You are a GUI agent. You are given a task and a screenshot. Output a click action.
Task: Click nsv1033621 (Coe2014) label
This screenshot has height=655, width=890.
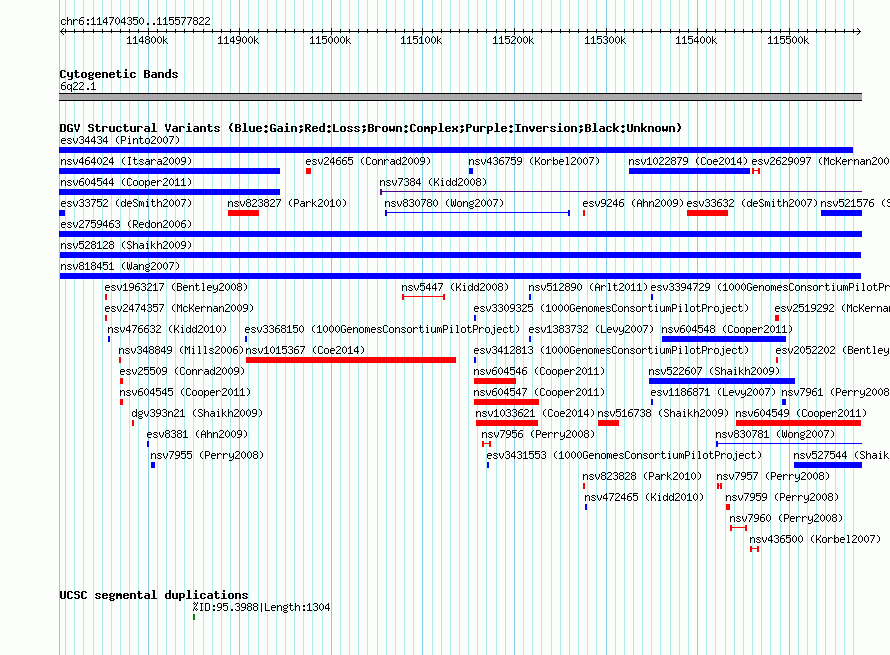(535, 413)
